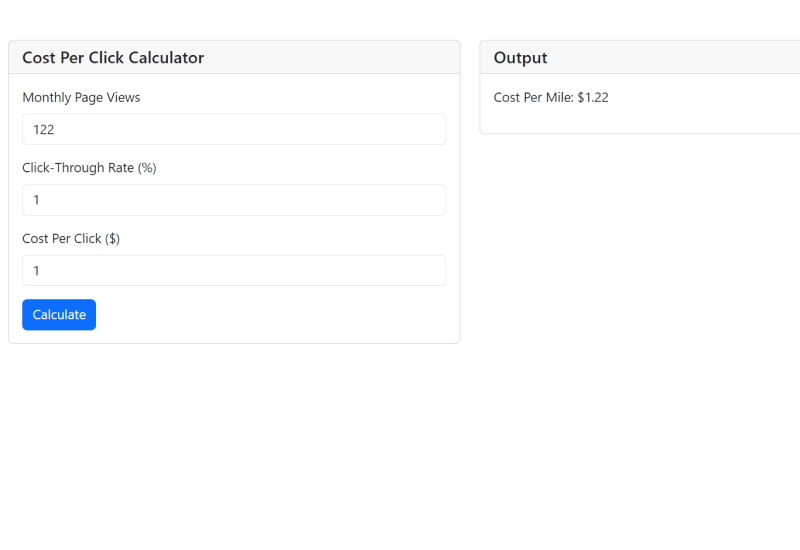The height and width of the screenshot is (550, 800).
Task: Click empty space right of Calculate button
Action: pos(270,315)
